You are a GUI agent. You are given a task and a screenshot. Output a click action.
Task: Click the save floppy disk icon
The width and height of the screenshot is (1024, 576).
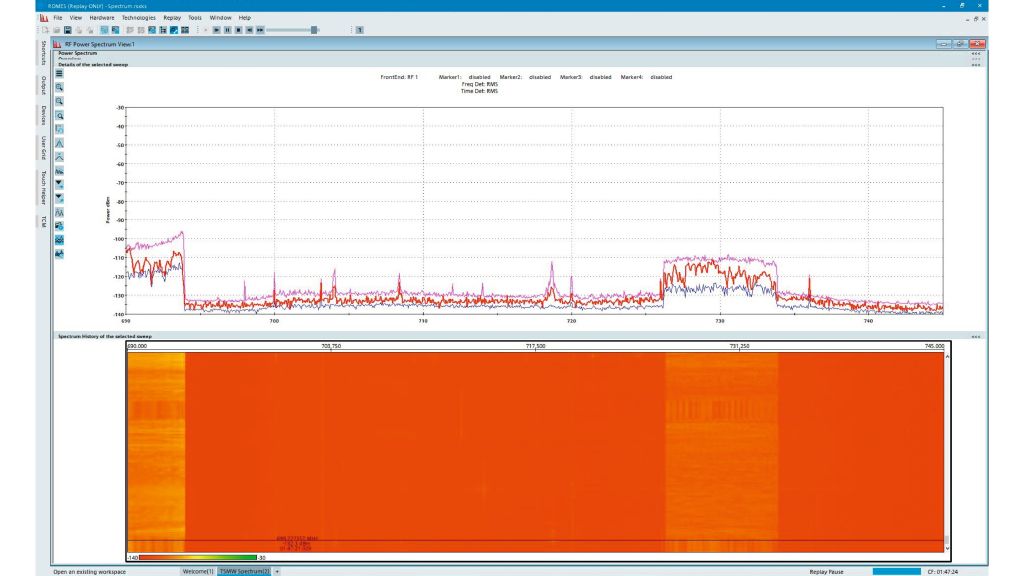click(x=67, y=30)
